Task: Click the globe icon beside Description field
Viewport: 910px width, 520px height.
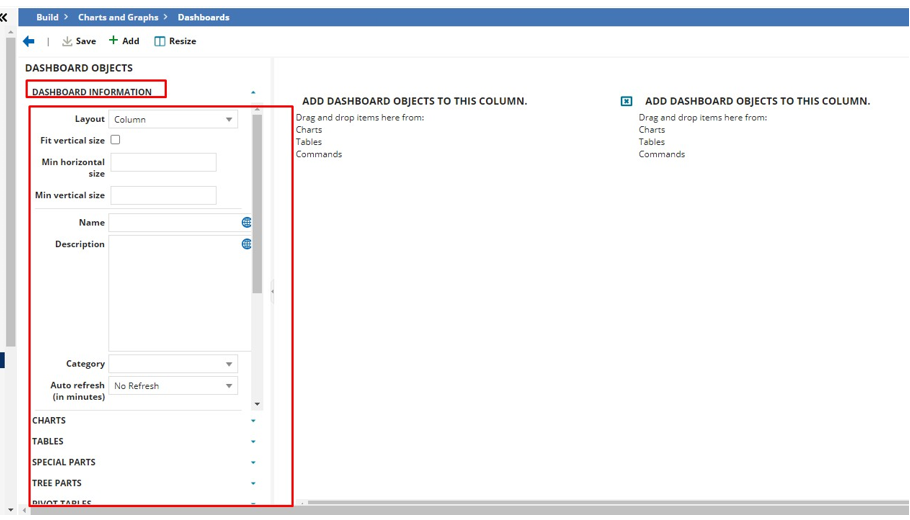Action: 247,244
